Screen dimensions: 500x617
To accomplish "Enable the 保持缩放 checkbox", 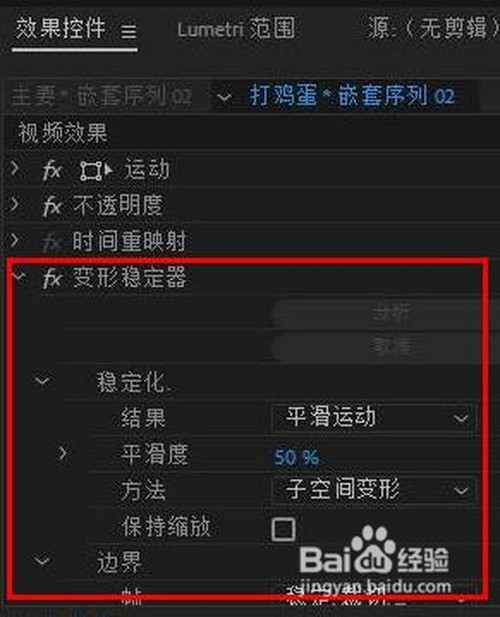I will tap(283, 529).
